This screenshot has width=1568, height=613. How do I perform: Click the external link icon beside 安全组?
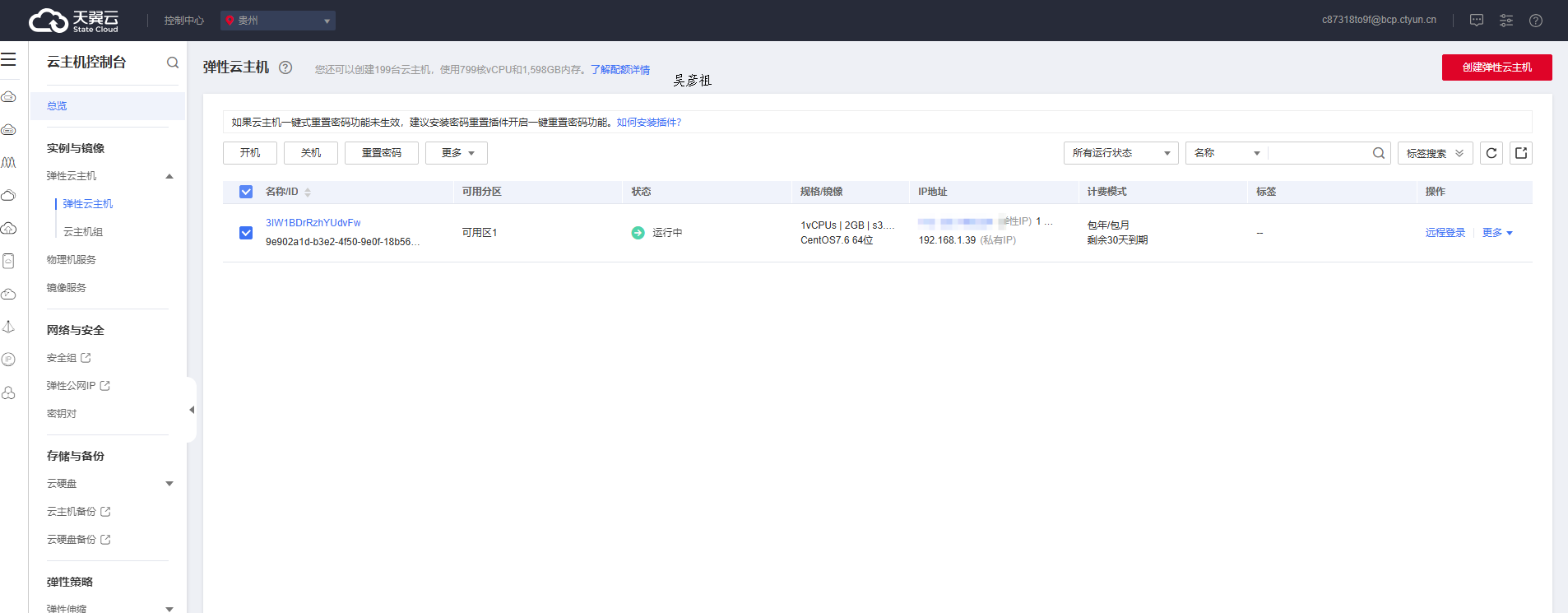coord(86,358)
